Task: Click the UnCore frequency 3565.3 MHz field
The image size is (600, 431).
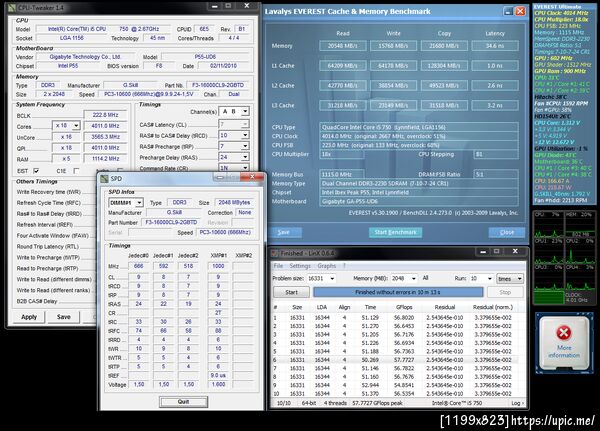Action: pos(105,137)
